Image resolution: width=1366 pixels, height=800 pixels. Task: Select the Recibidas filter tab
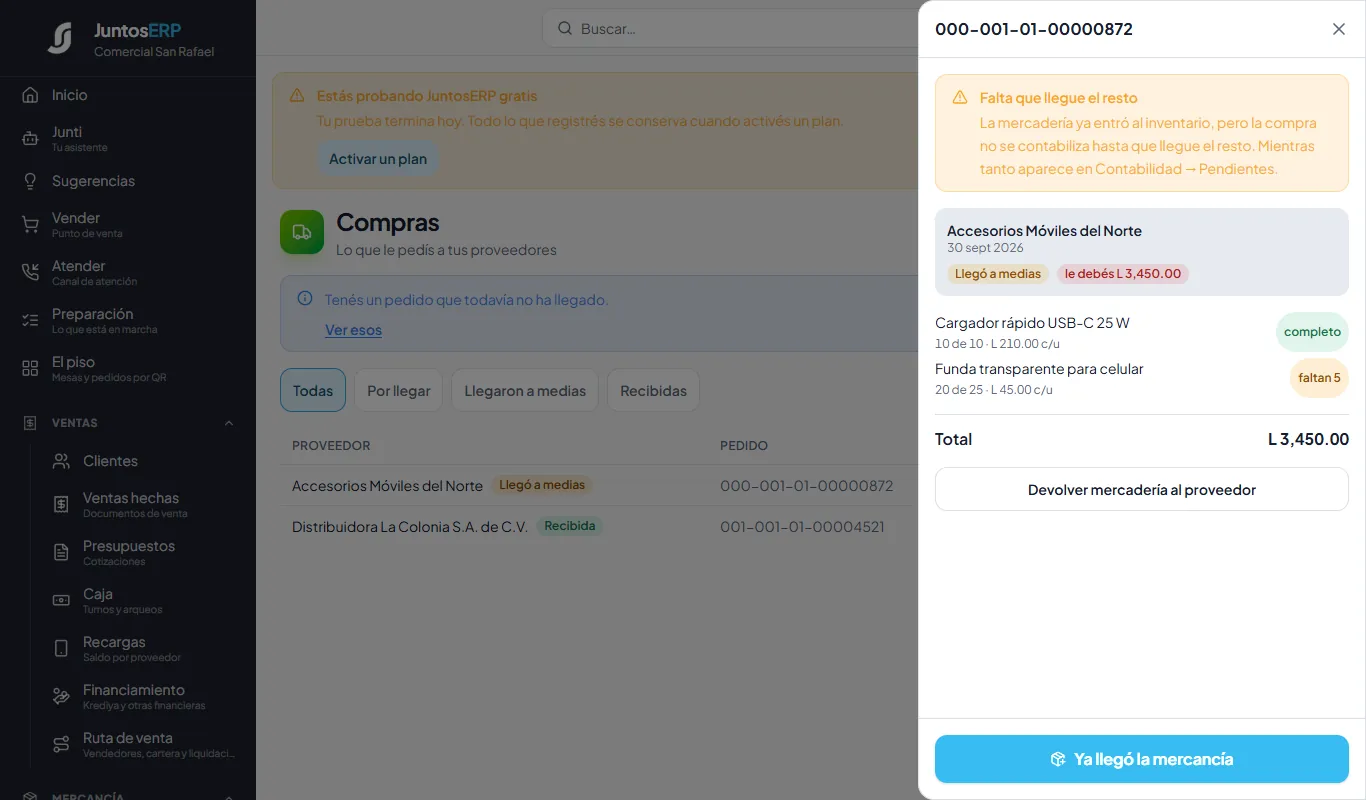[653, 390]
